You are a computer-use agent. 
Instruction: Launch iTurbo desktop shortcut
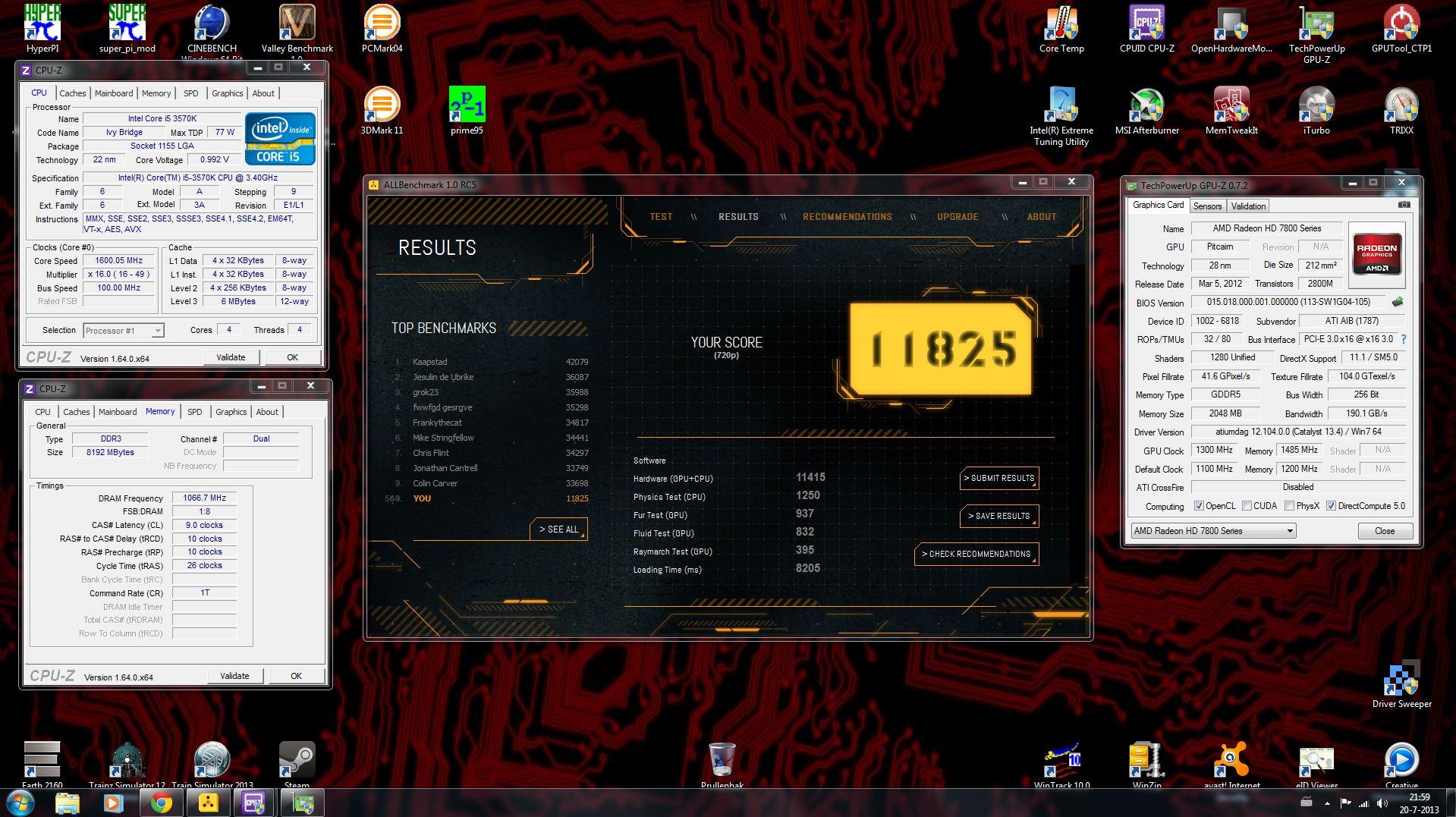(x=1316, y=111)
